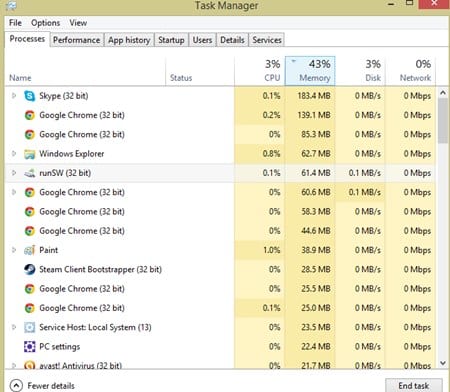Open the Options menu

pyautogui.click(x=45, y=23)
